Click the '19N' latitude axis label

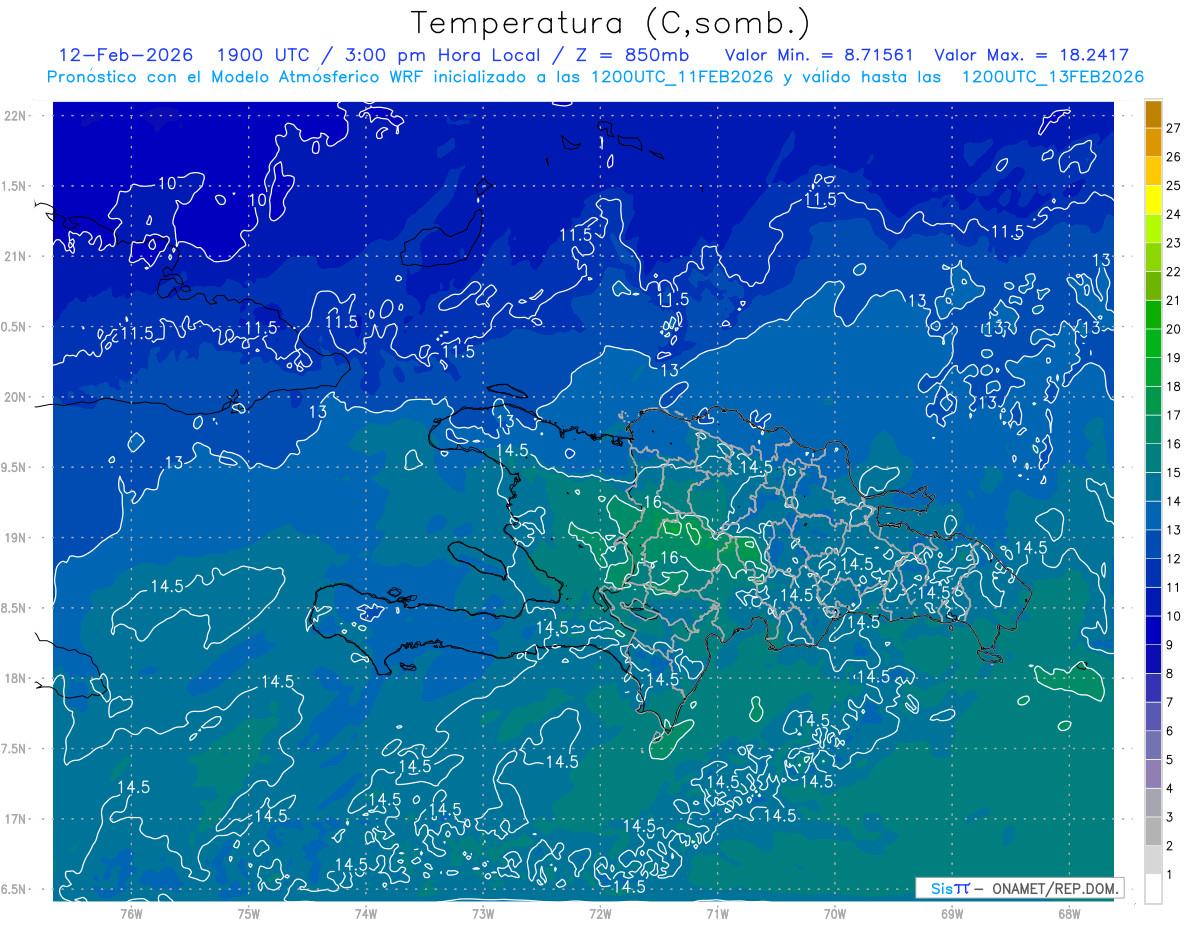[15, 538]
